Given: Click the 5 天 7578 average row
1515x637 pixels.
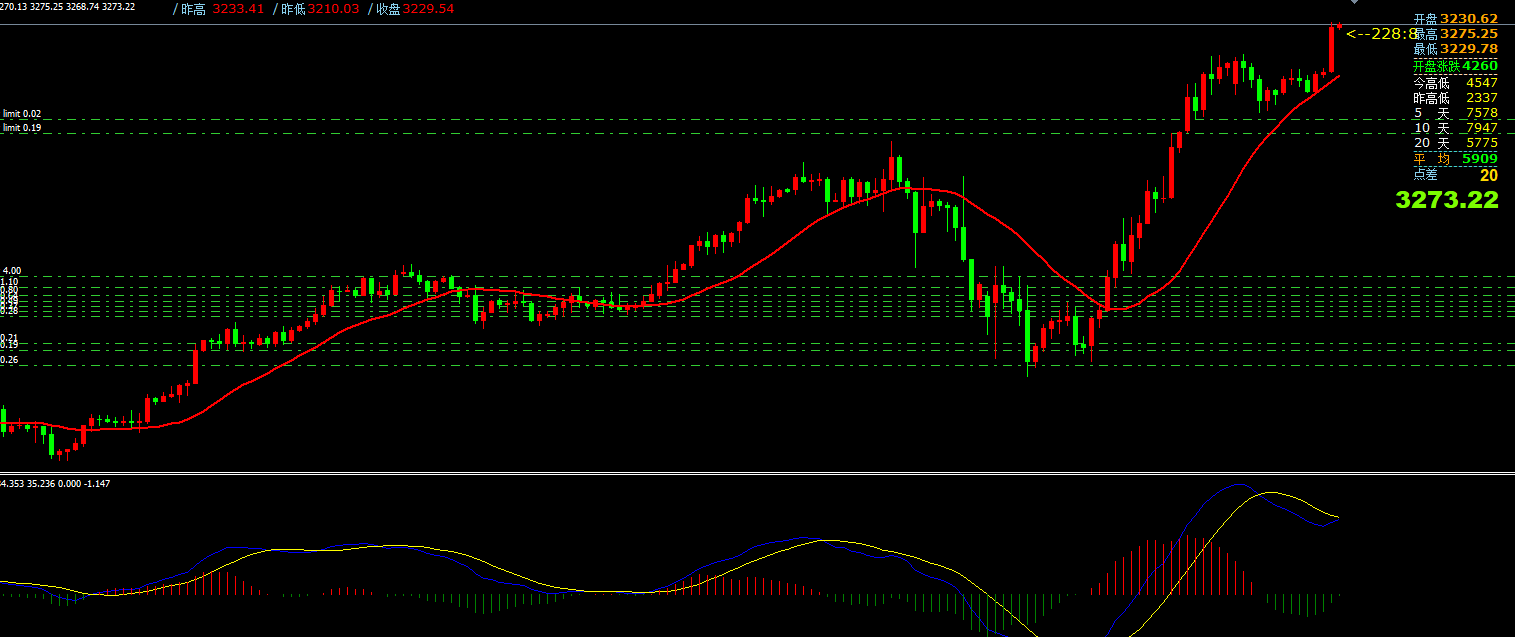Looking at the screenshot, I should [1455, 113].
